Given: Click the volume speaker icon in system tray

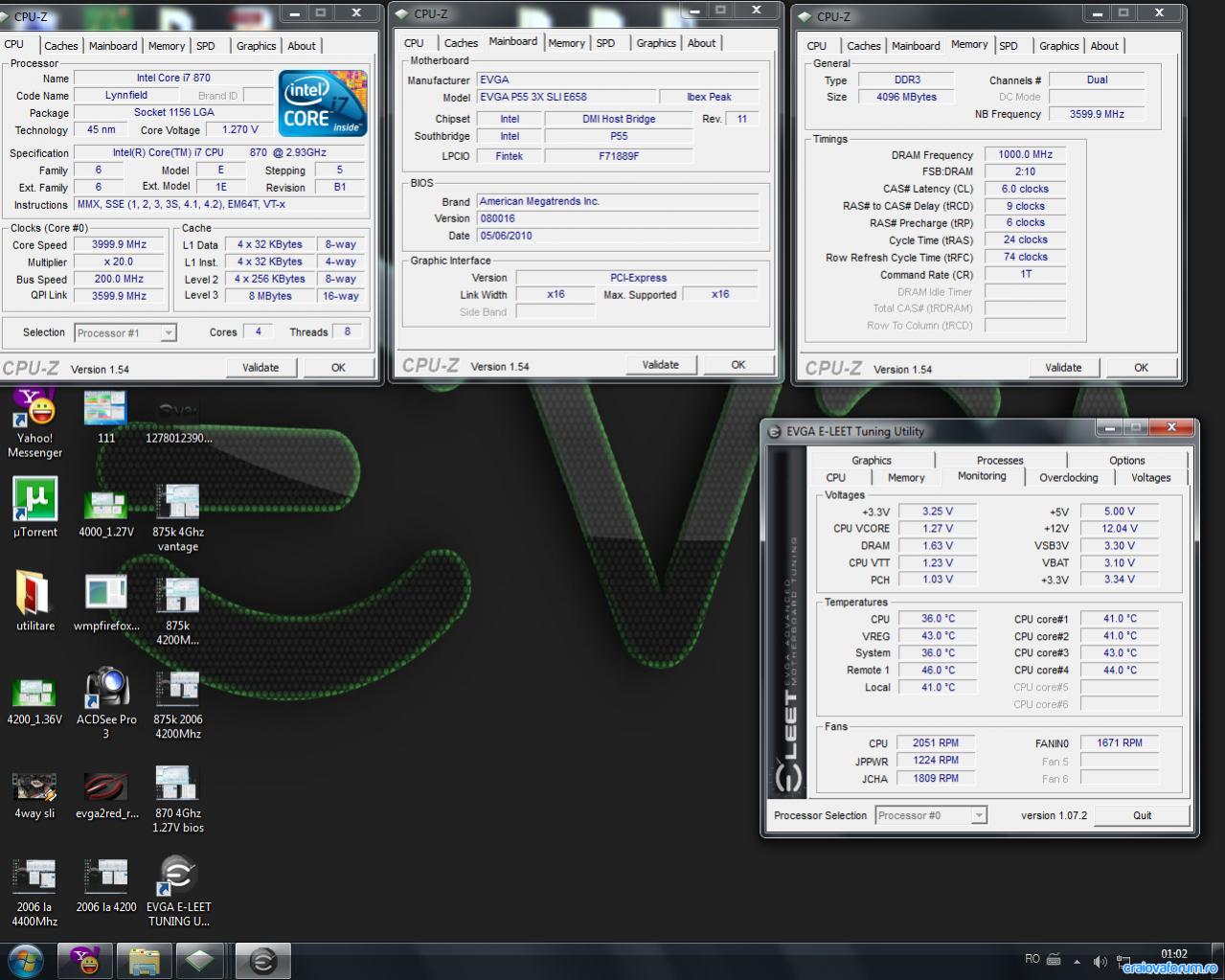Looking at the screenshot, I should coord(1100,961).
